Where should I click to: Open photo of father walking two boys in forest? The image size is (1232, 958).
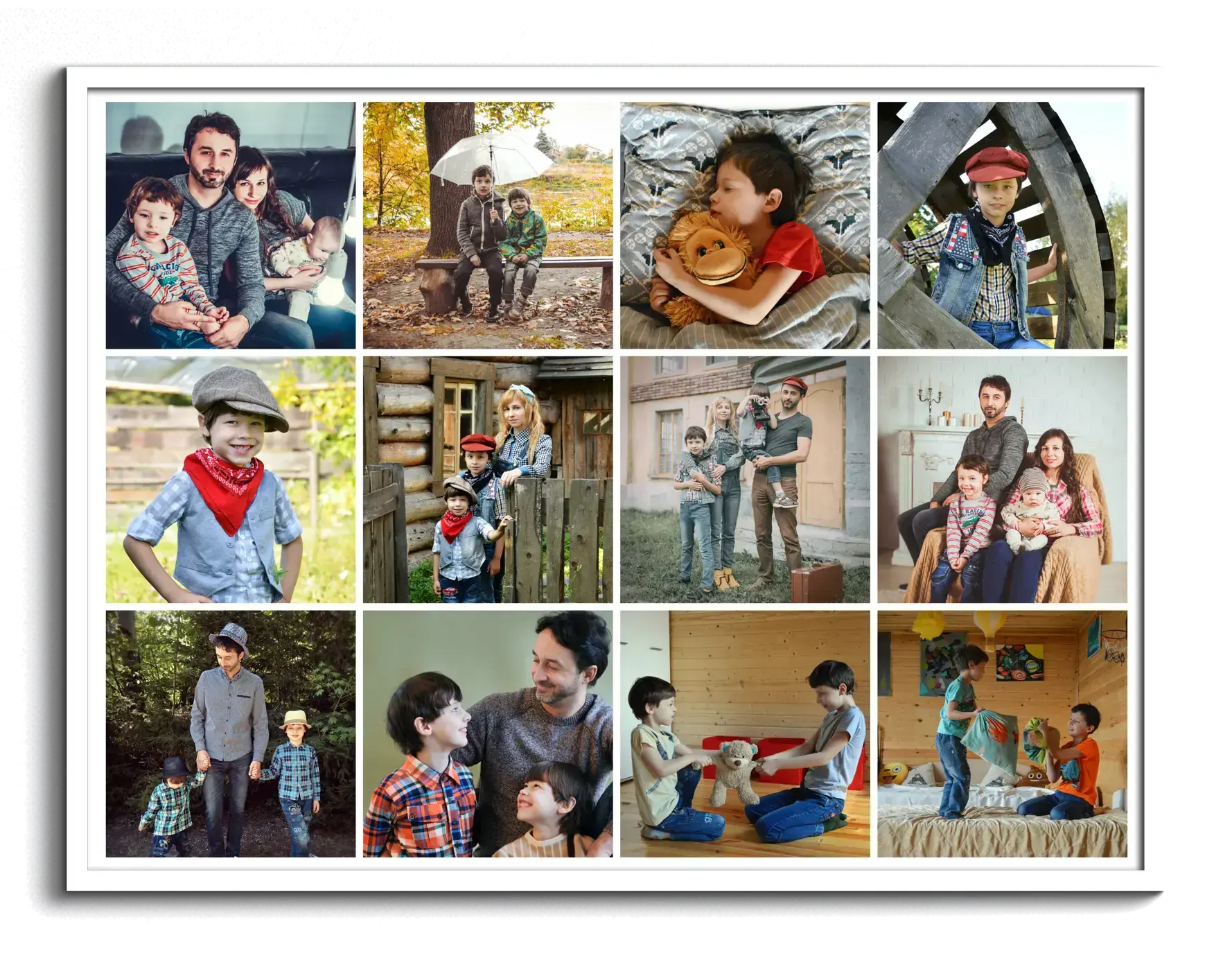[230, 733]
